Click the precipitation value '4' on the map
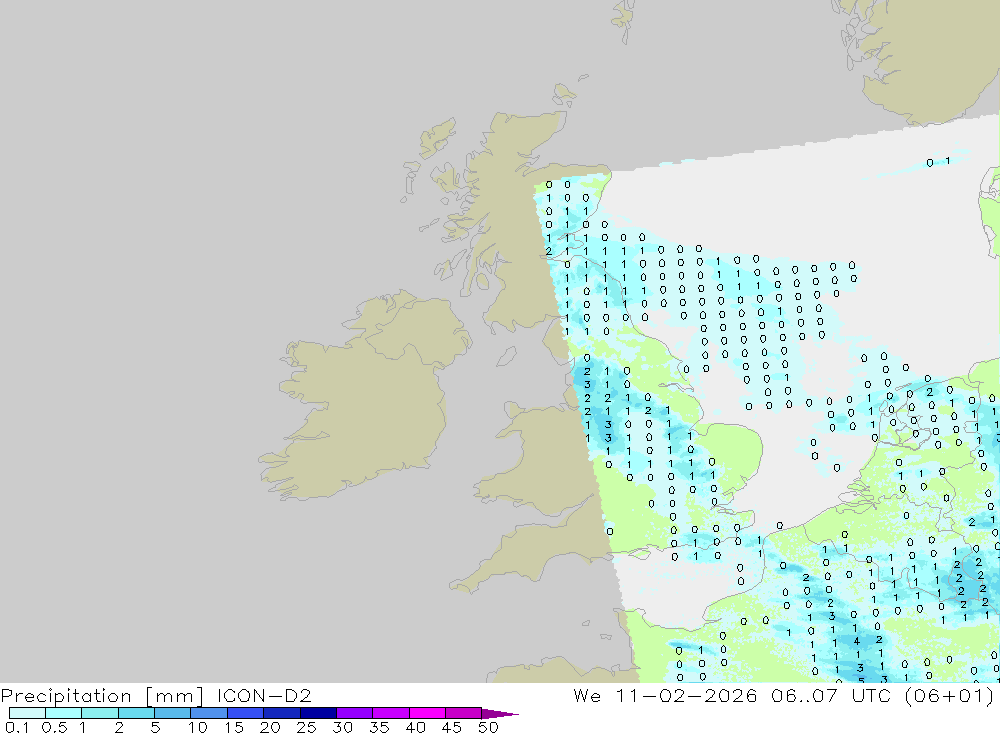The height and width of the screenshot is (733, 1000). tap(857, 641)
